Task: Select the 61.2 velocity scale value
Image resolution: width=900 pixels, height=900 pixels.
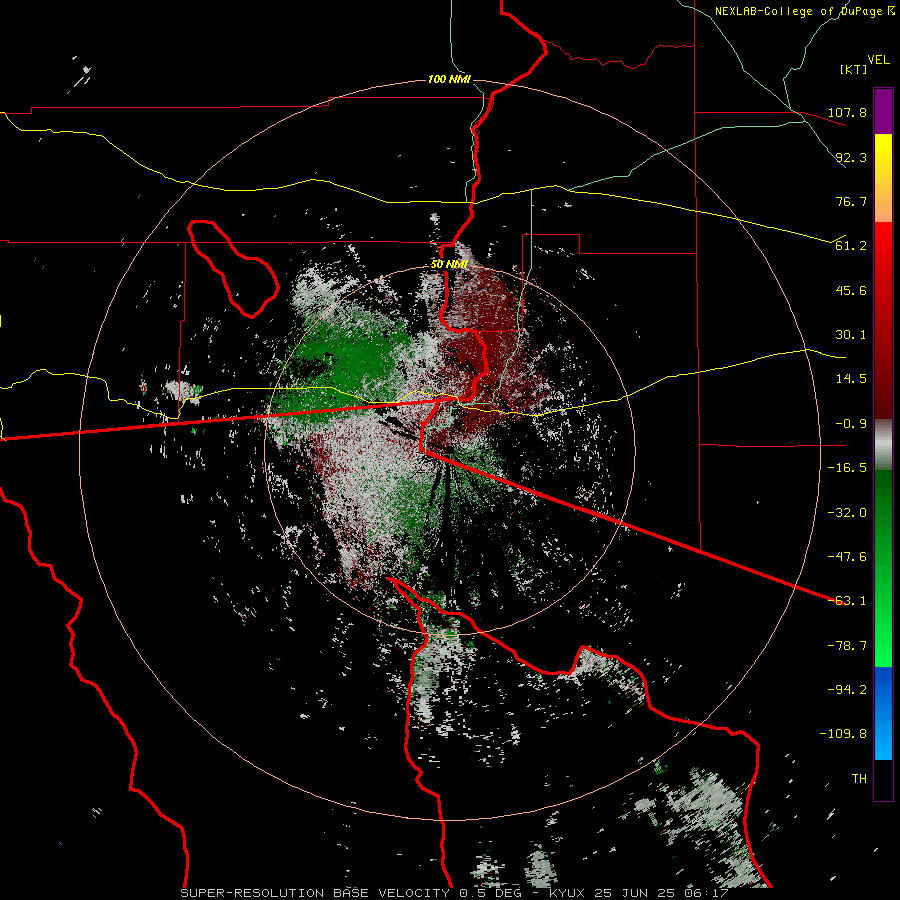Action: [x=851, y=246]
